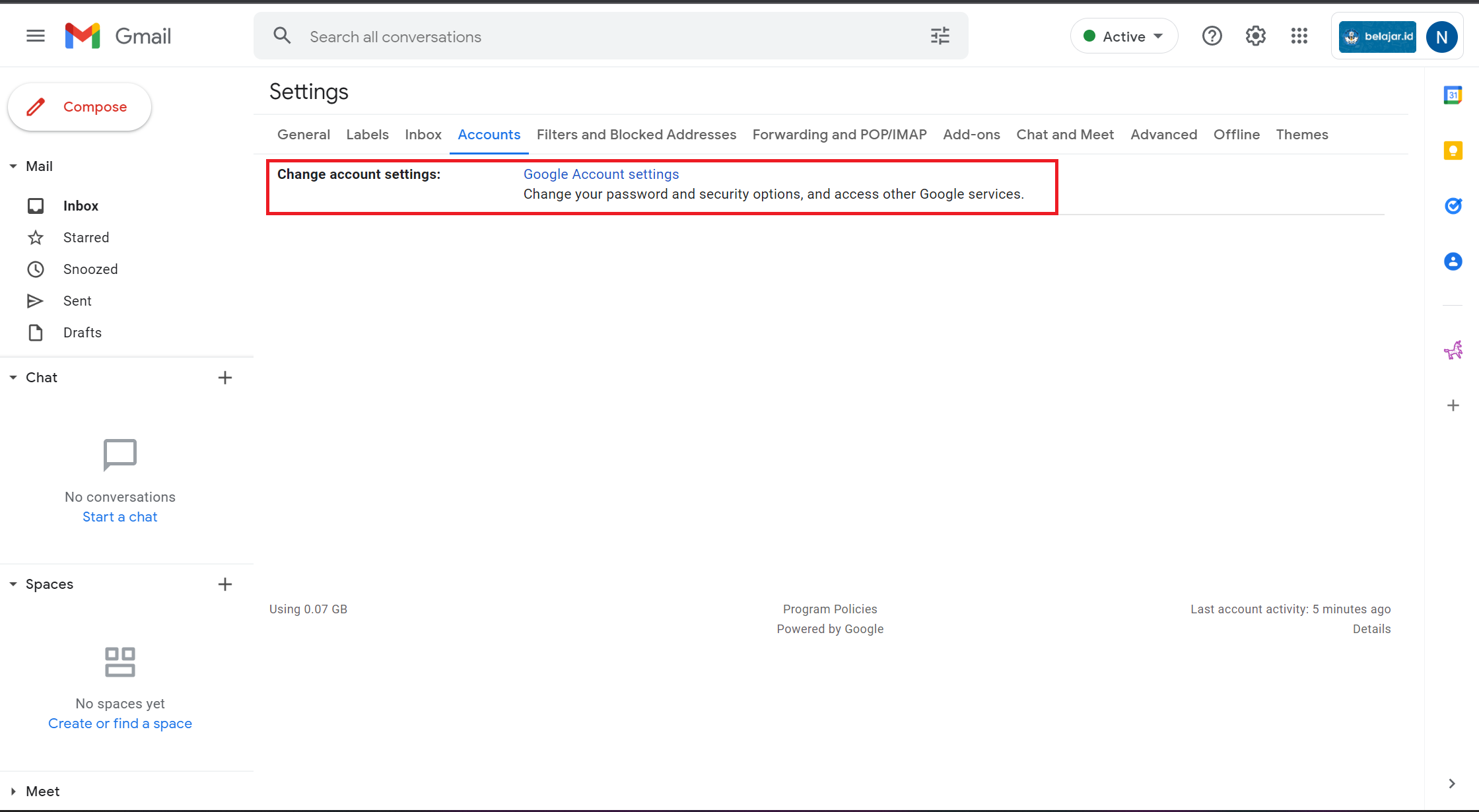Create new space plus icon
The image size is (1479, 812).
click(x=225, y=584)
